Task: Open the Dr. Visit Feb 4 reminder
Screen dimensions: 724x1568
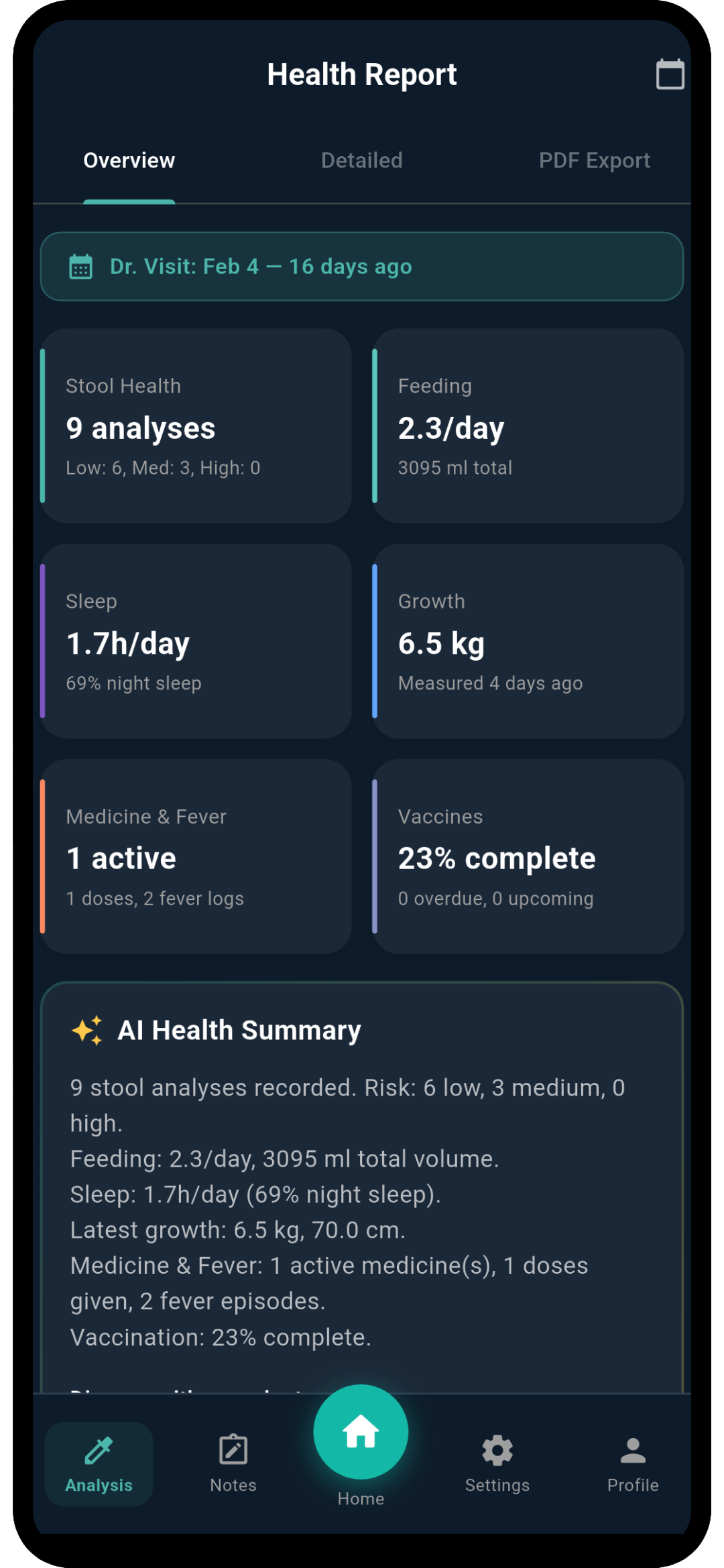Action: click(x=361, y=266)
